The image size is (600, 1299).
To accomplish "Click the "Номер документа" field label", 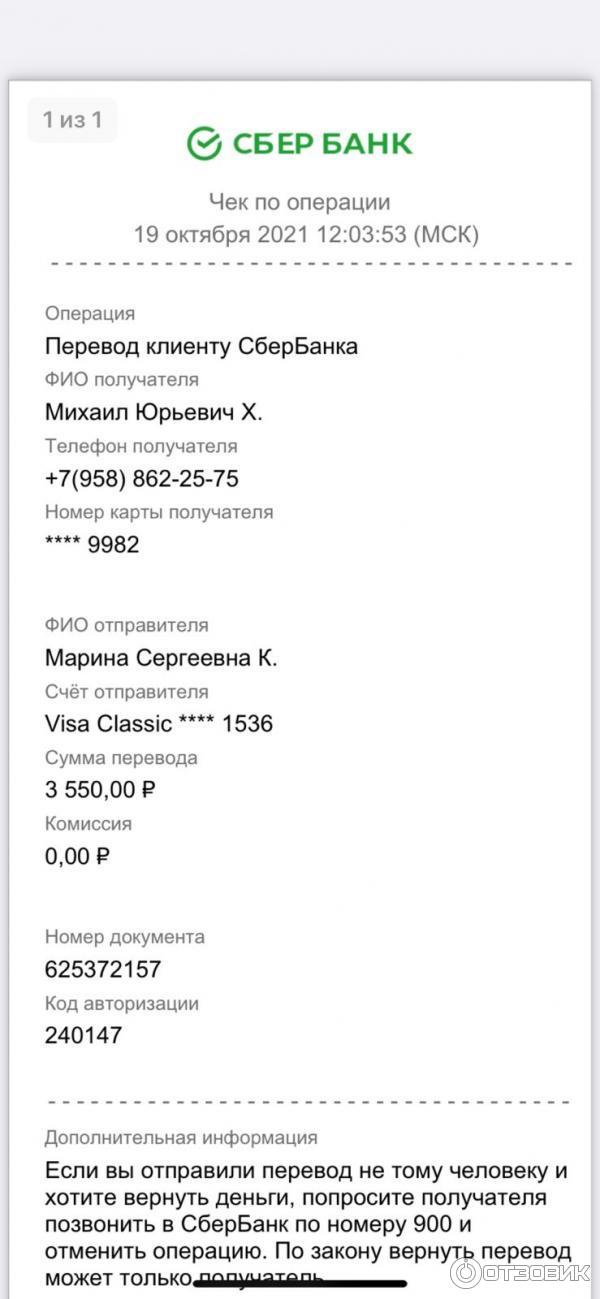I will [125, 937].
